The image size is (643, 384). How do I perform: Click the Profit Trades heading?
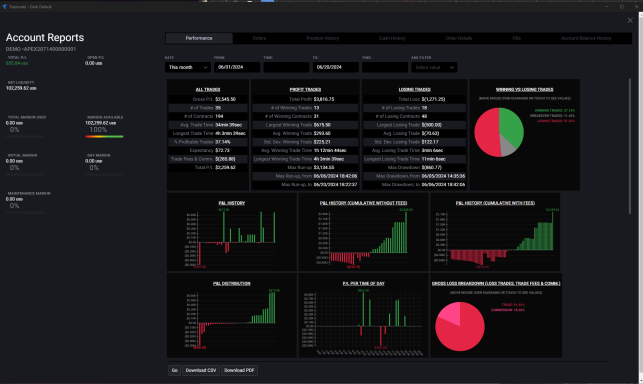coord(305,89)
